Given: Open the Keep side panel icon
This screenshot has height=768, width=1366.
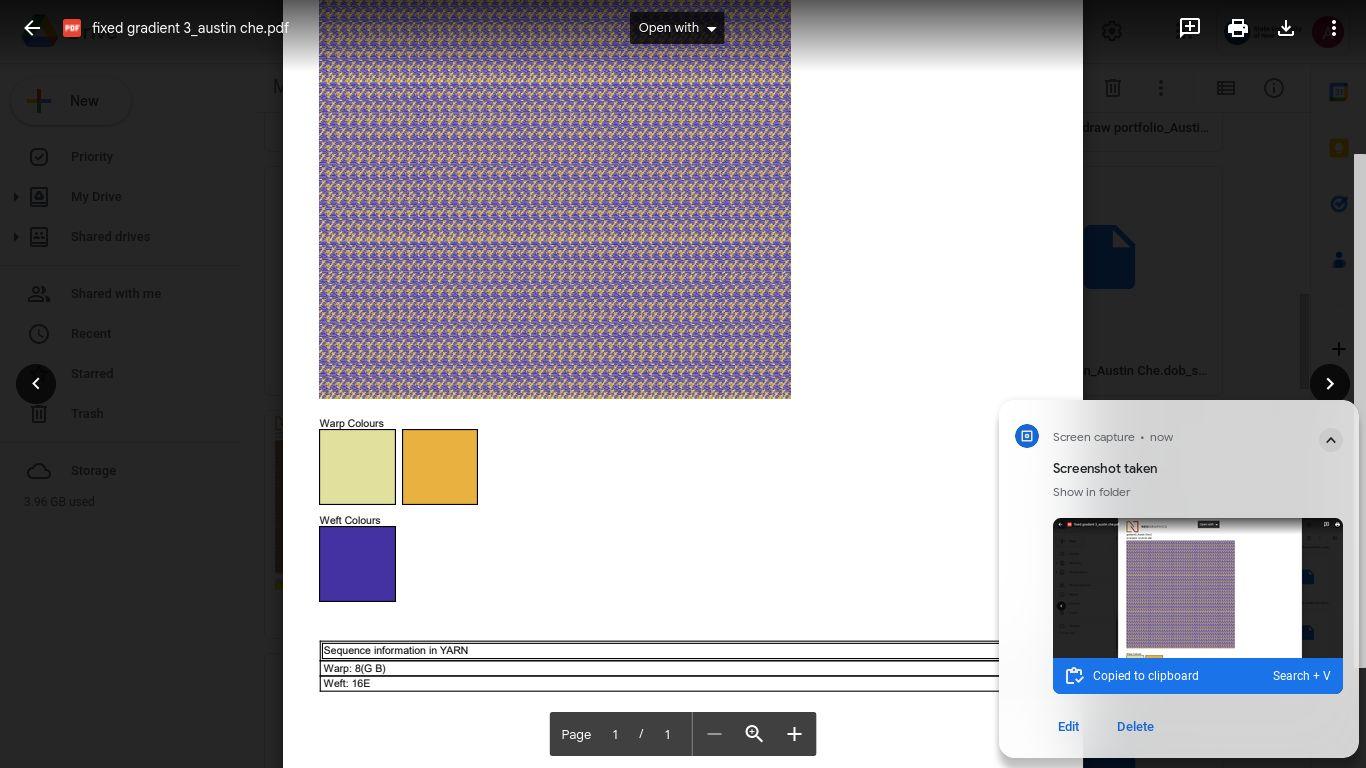Looking at the screenshot, I should 1339,148.
